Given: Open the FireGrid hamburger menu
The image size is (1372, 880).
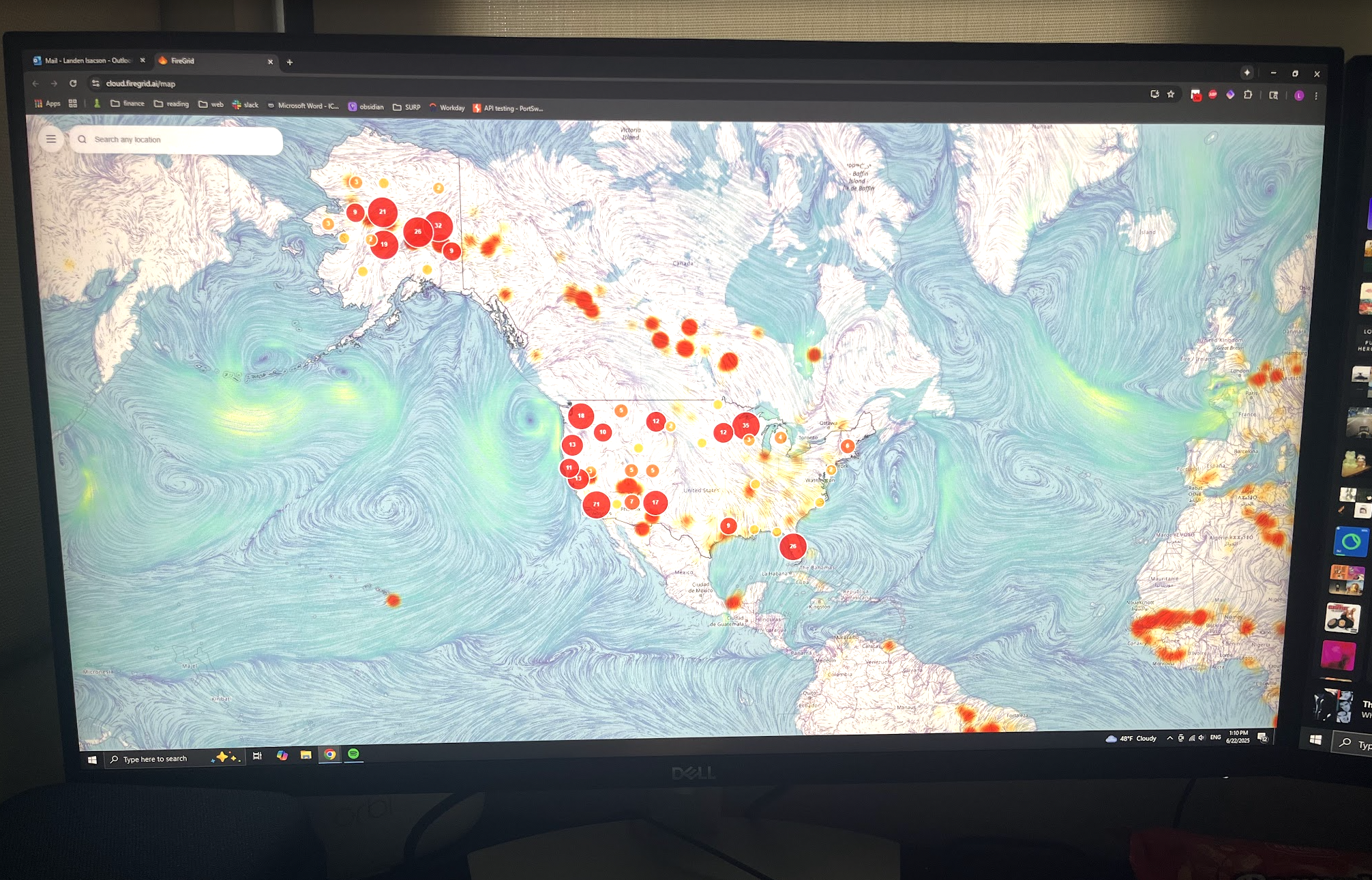Looking at the screenshot, I should pos(50,138).
